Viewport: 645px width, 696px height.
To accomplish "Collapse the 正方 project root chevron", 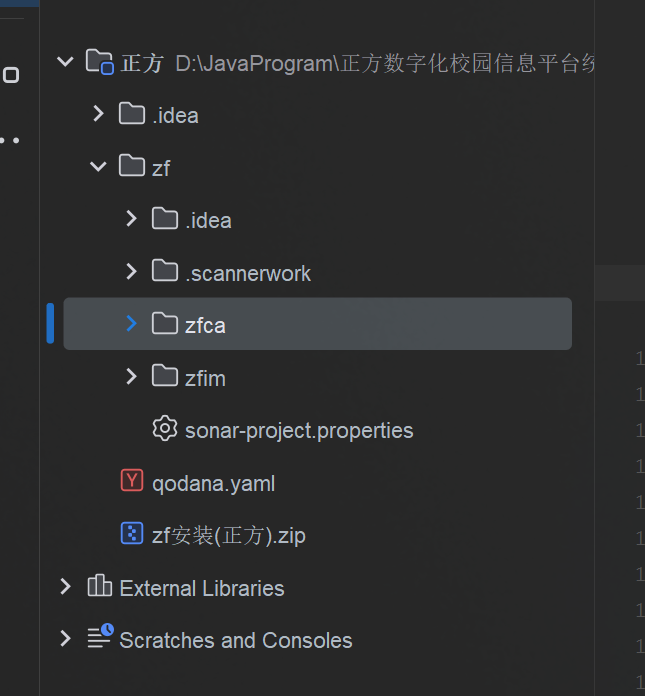I will pyautogui.click(x=66, y=62).
